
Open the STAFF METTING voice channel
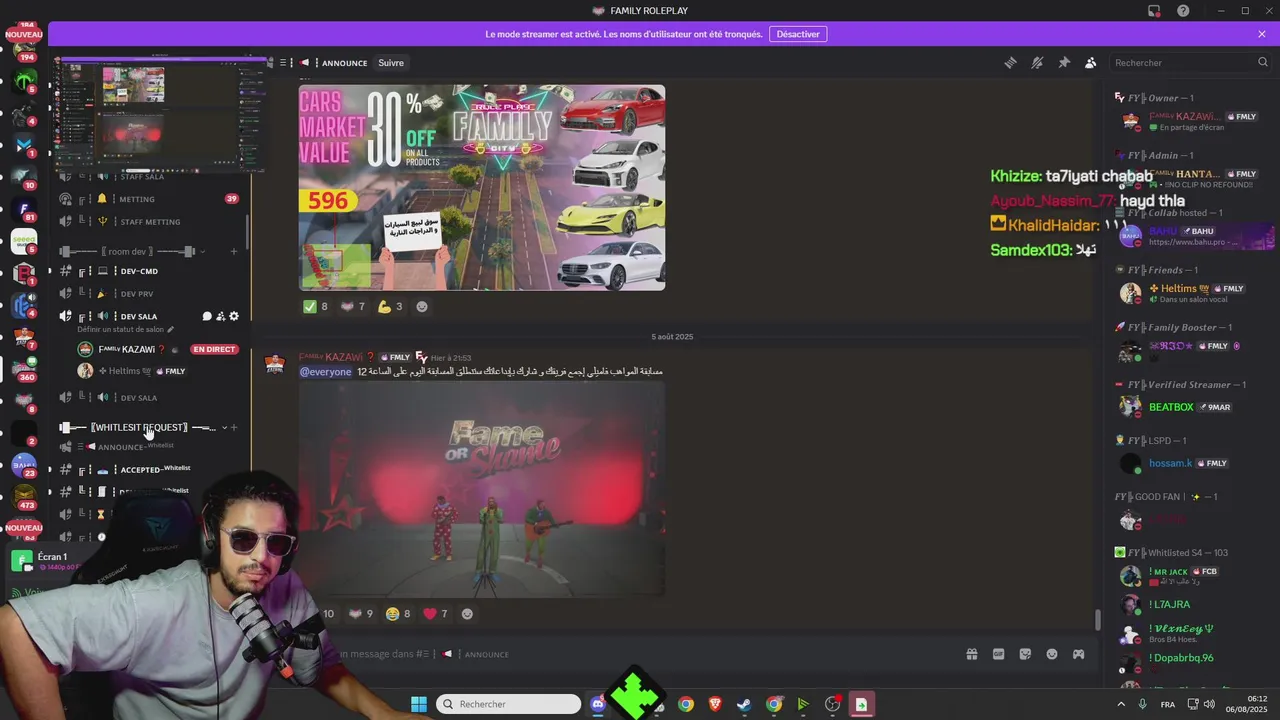point(150,222)
